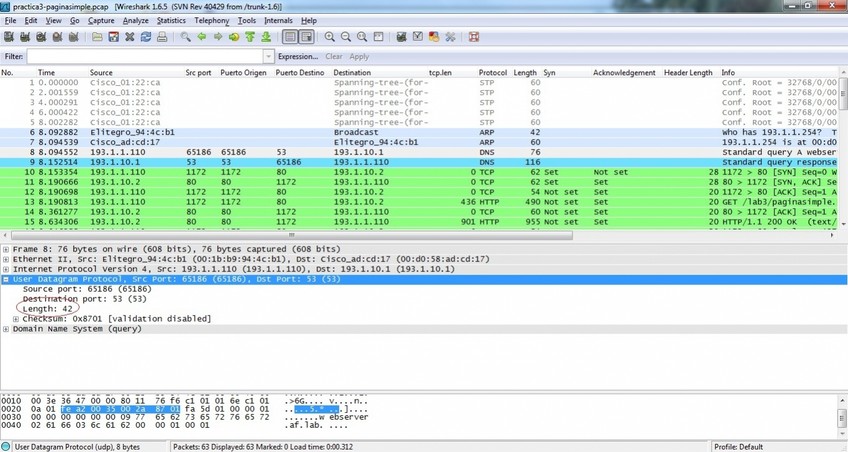Toggle Colorize packet list button
The image size is (848, 452).
click(x=288, y=37)
